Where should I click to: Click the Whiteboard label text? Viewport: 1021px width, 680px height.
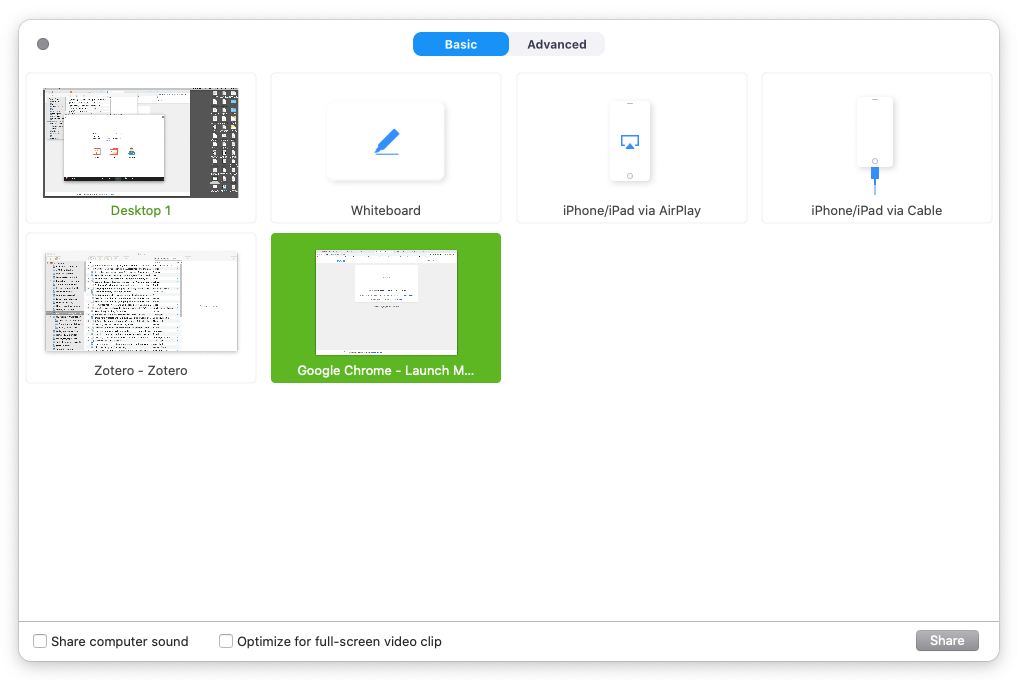pos(385,210)
